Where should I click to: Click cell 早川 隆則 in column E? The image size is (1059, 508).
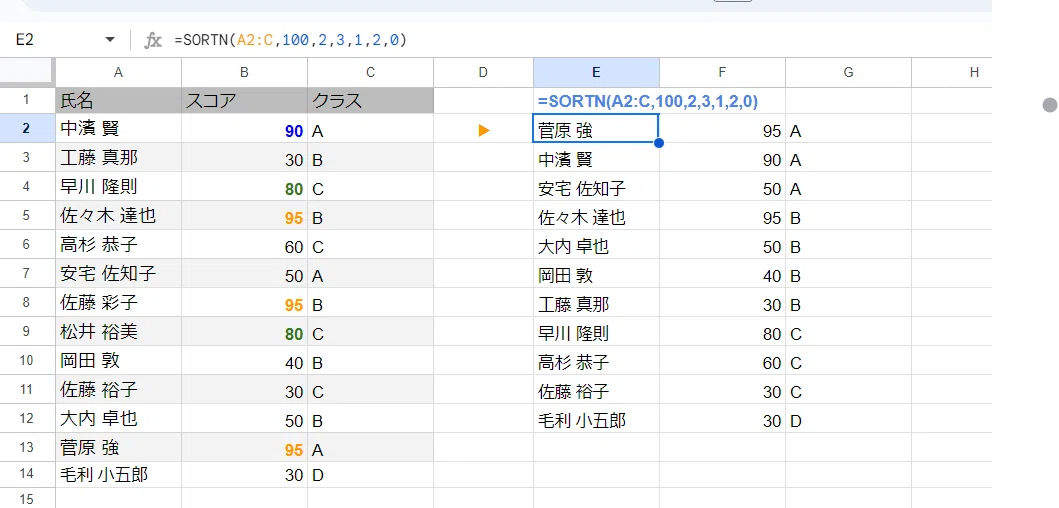pyautogui.click(x=596, y=334)
